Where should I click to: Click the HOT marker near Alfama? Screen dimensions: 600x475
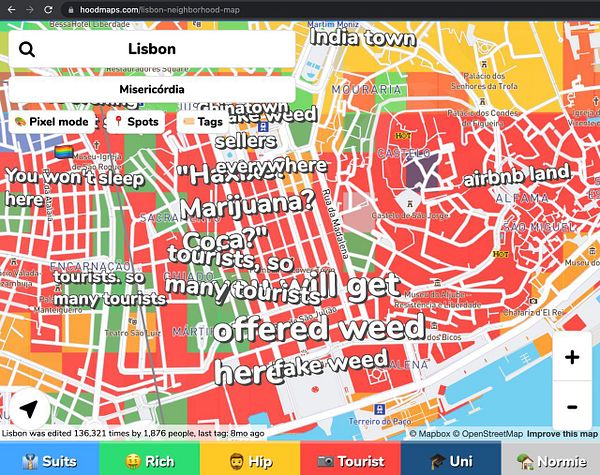tap(501, 254)
